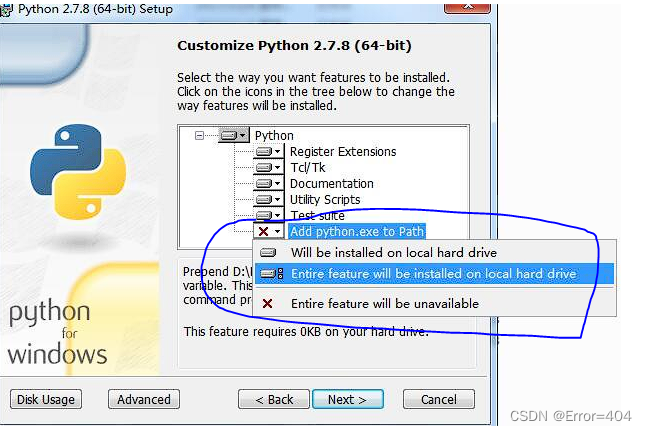Click the red X icon beside unavailable option

click(267, 304)
